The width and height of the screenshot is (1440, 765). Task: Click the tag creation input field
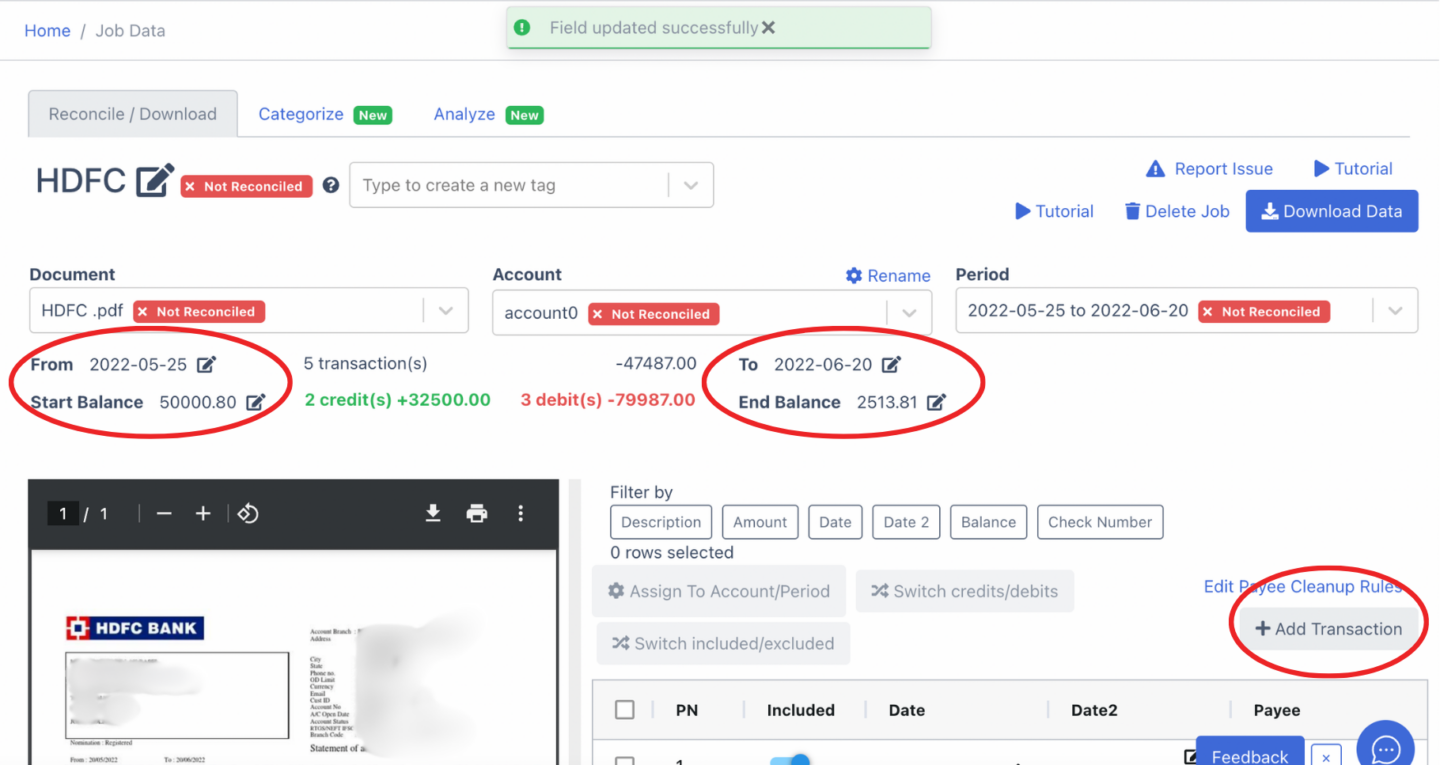(509, 185)
